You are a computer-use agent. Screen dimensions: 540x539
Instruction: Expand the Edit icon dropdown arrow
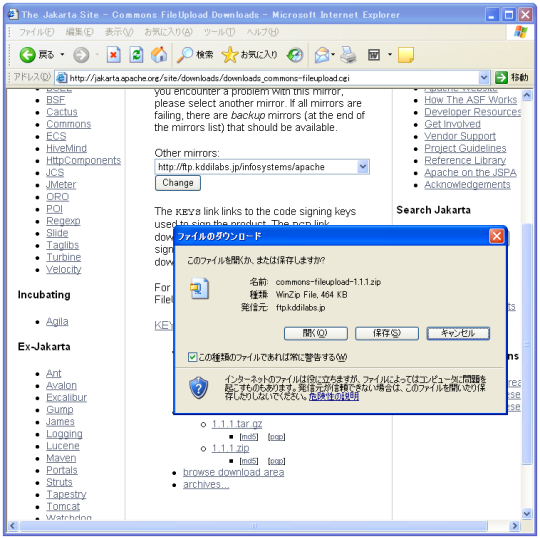point(390,55)
